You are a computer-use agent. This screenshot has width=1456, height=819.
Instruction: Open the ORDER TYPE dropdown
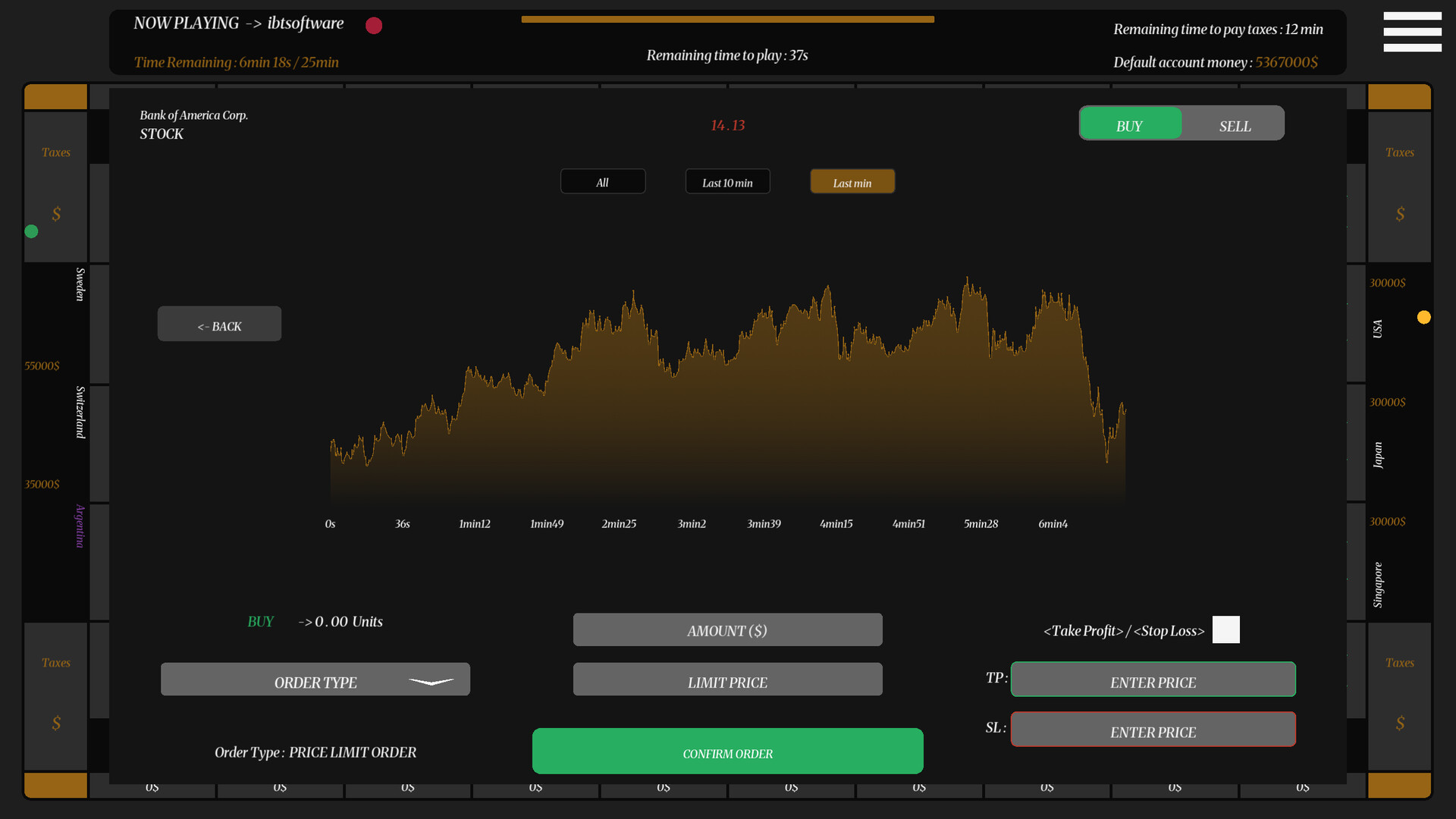[x=315, y=679]
